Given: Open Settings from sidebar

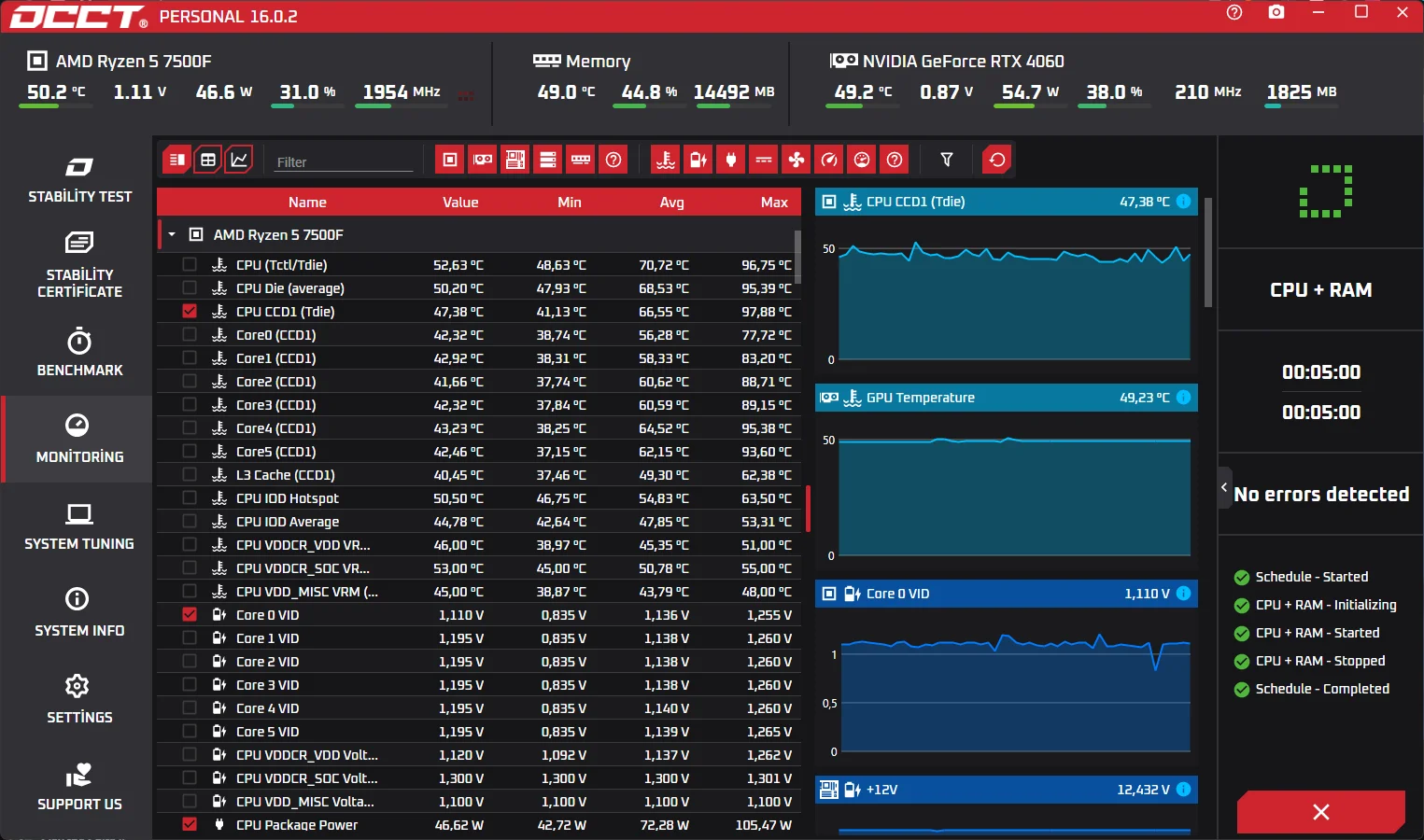Looking at the screenshot, I should click(79, 700).
